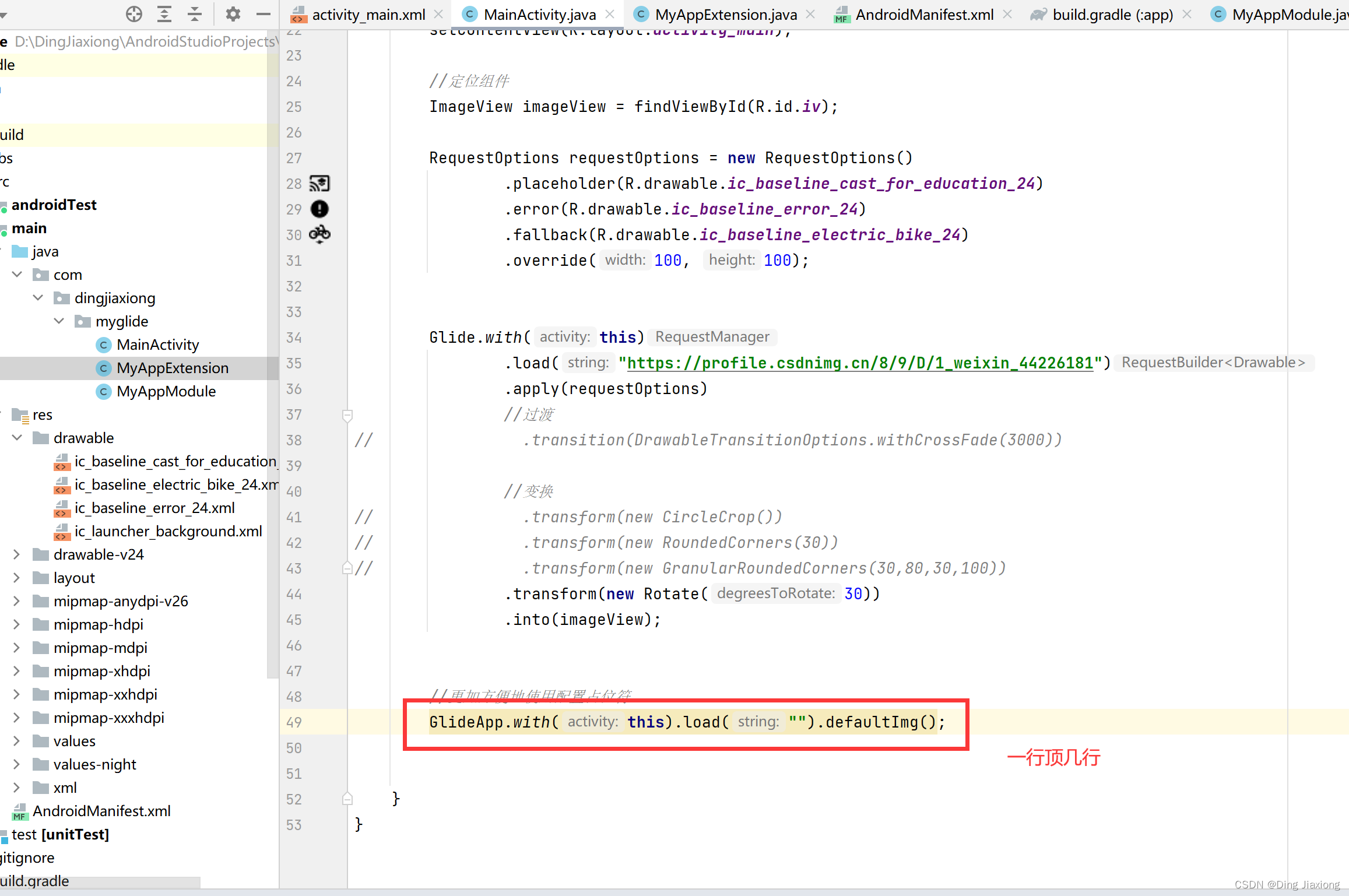Close the build.gradle (:app) tab
1349x896 pixels.
1187,15
